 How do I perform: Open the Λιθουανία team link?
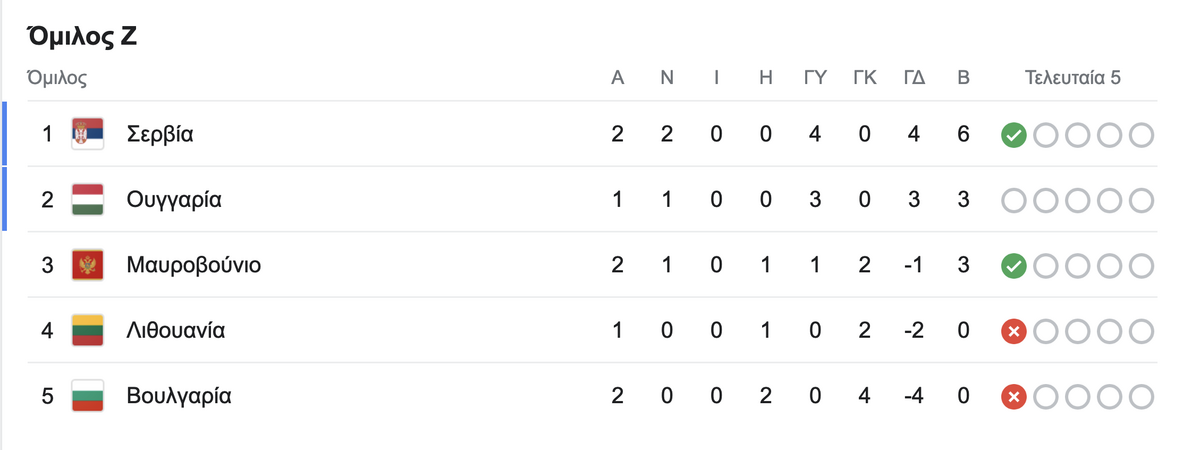(176, 331)
